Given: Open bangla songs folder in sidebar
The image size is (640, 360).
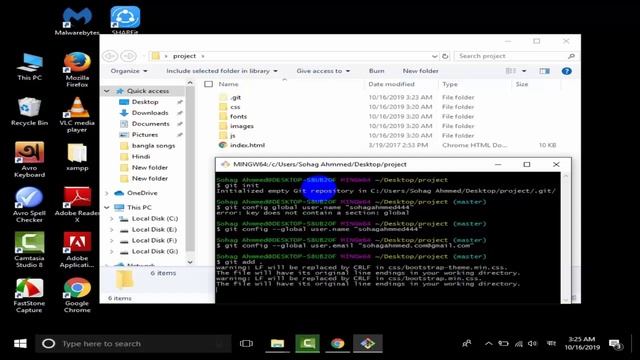Looking at the screenshot, I should pyautogui.click(x=153, y=146).
